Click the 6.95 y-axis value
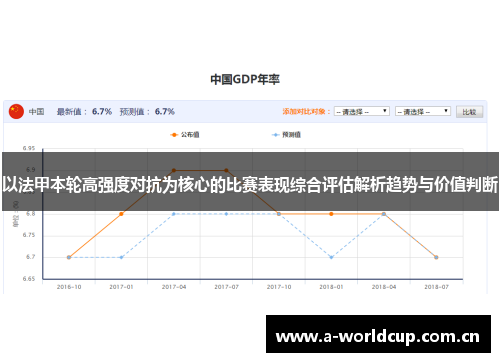Viewport: 500px width, 362px height. tap(29, 148)
